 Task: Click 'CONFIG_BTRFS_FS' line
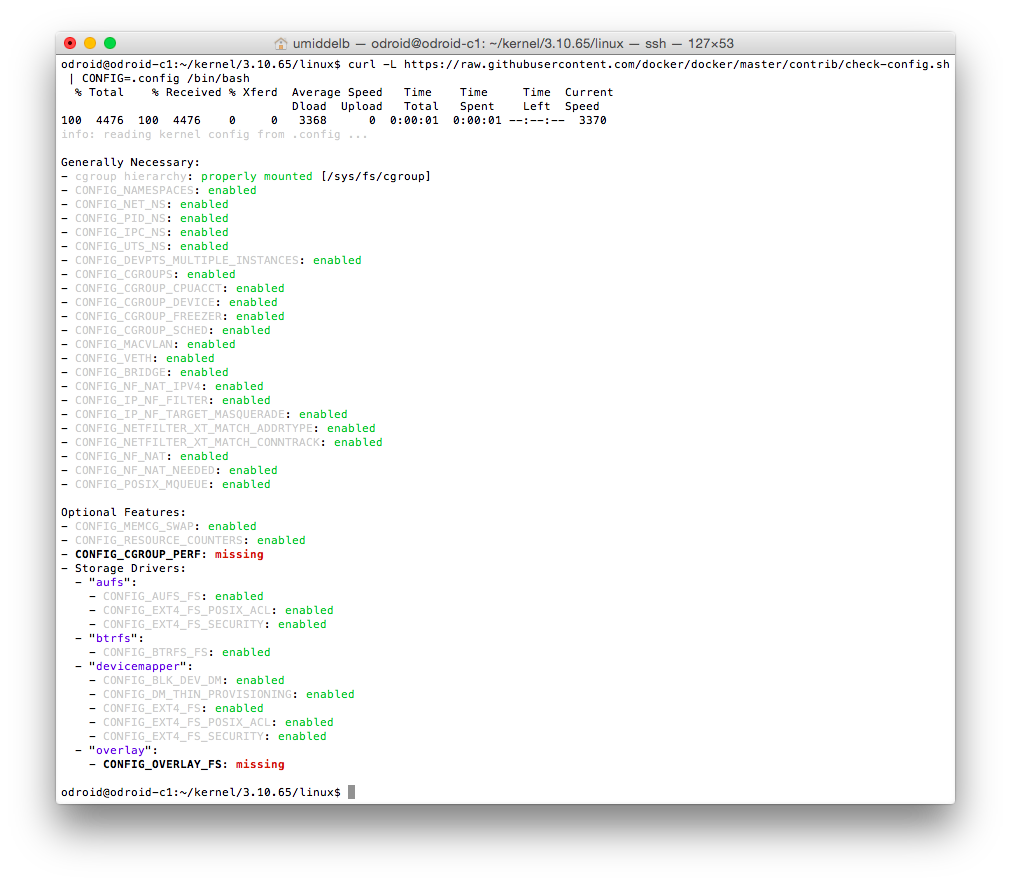180,653
